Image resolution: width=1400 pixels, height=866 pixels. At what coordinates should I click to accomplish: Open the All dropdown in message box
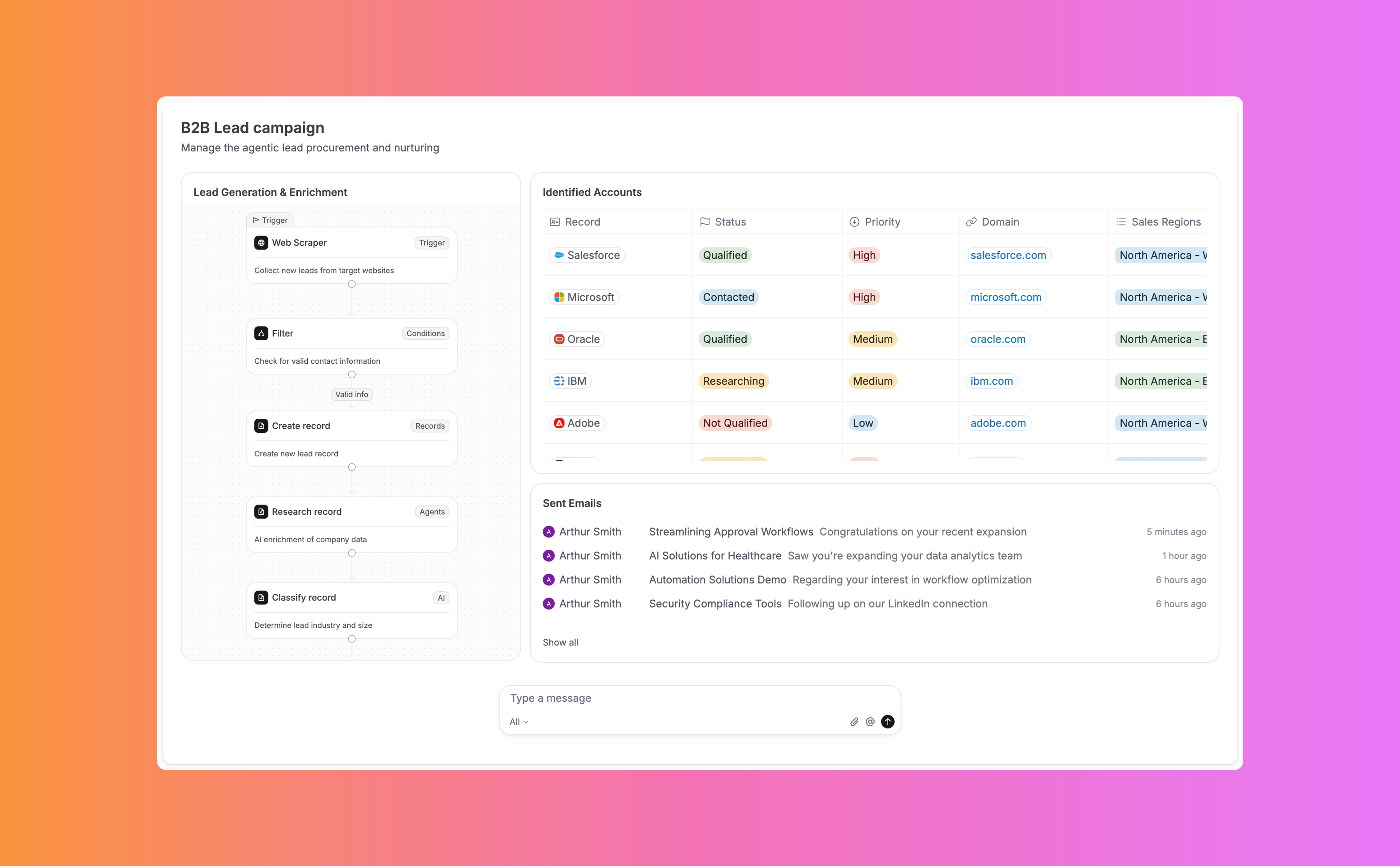click(519, 722)
